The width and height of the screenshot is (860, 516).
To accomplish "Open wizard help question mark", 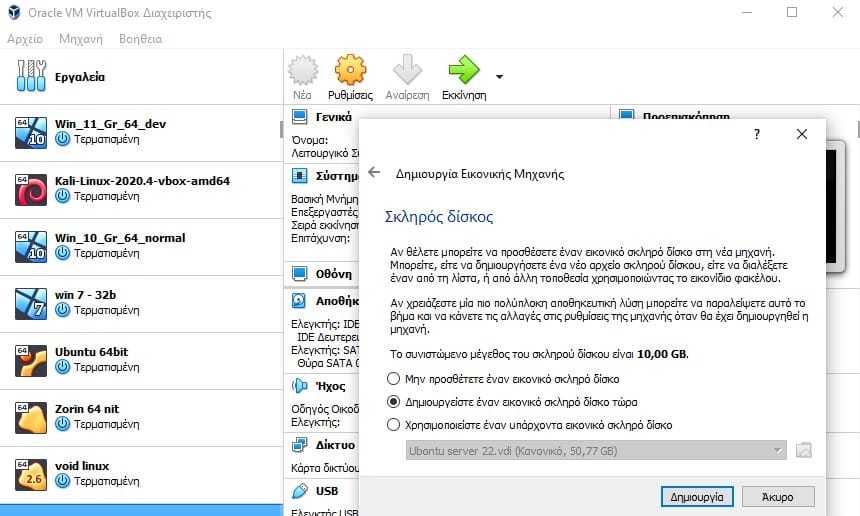I will (757, 134).
